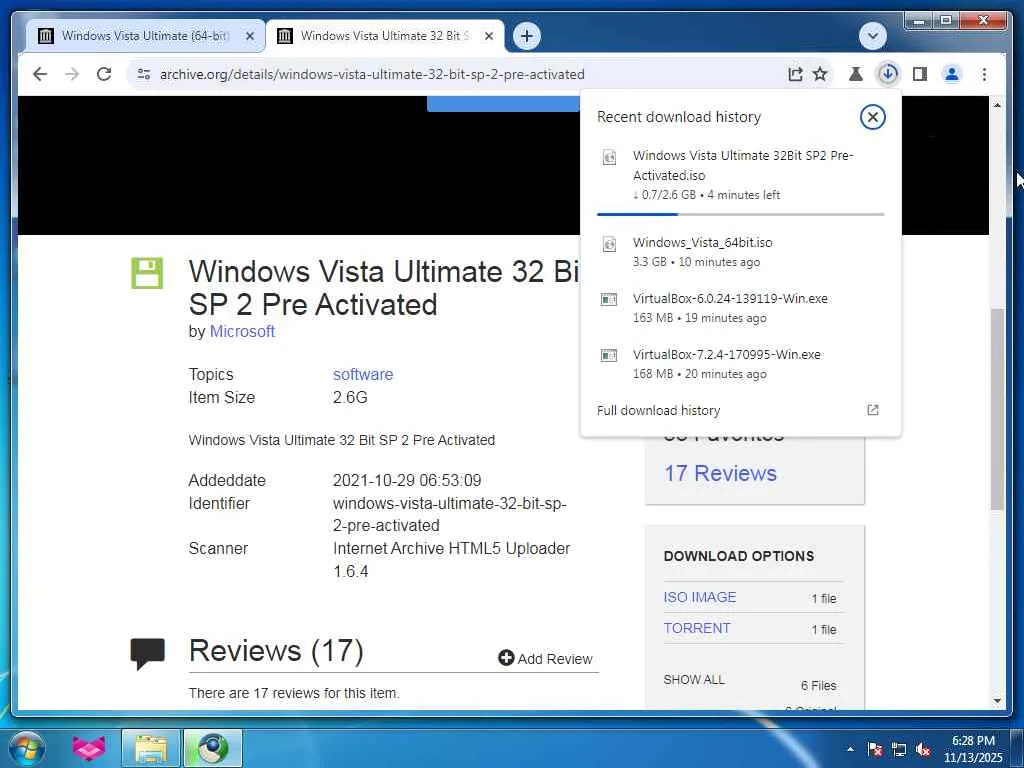1024x768 pixels.
Task: Close the Vista Ultimate 32 Bit tab
Action: [x=488, y=36]
